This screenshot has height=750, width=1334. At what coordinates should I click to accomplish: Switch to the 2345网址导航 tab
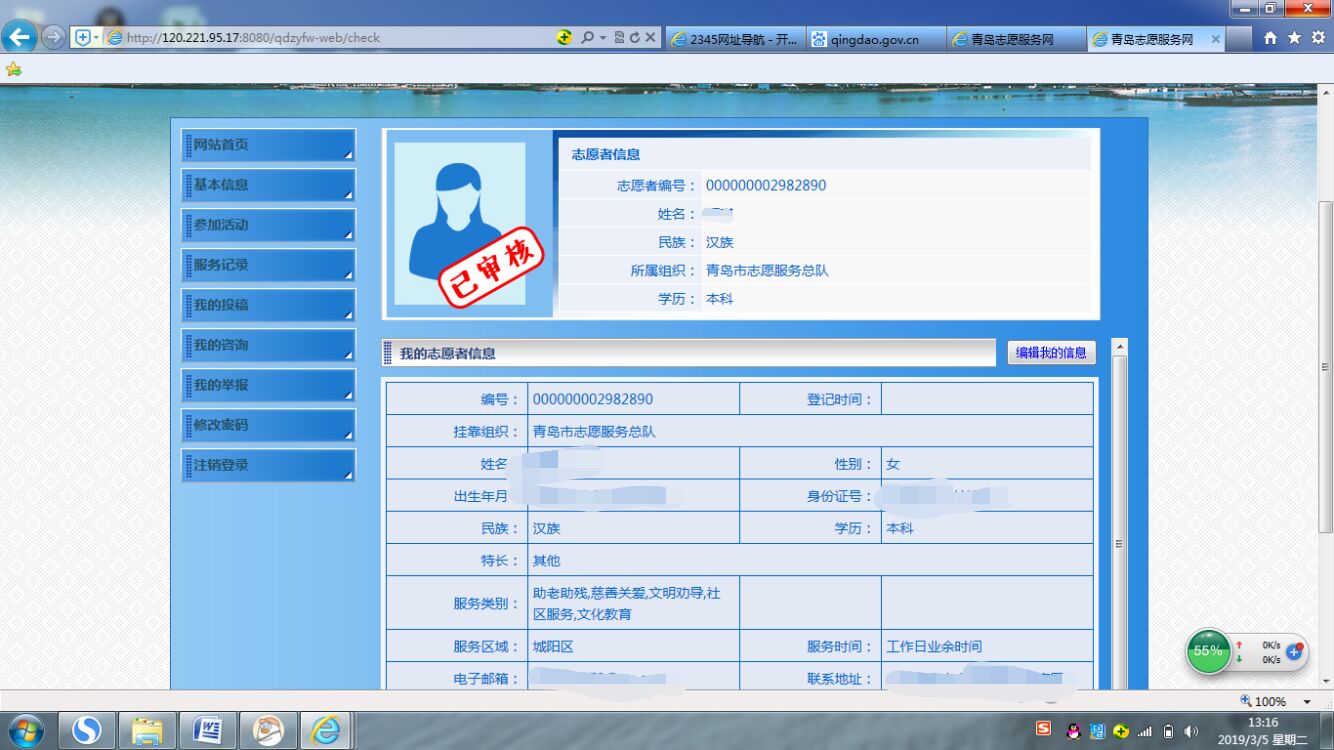pos(735,39)
